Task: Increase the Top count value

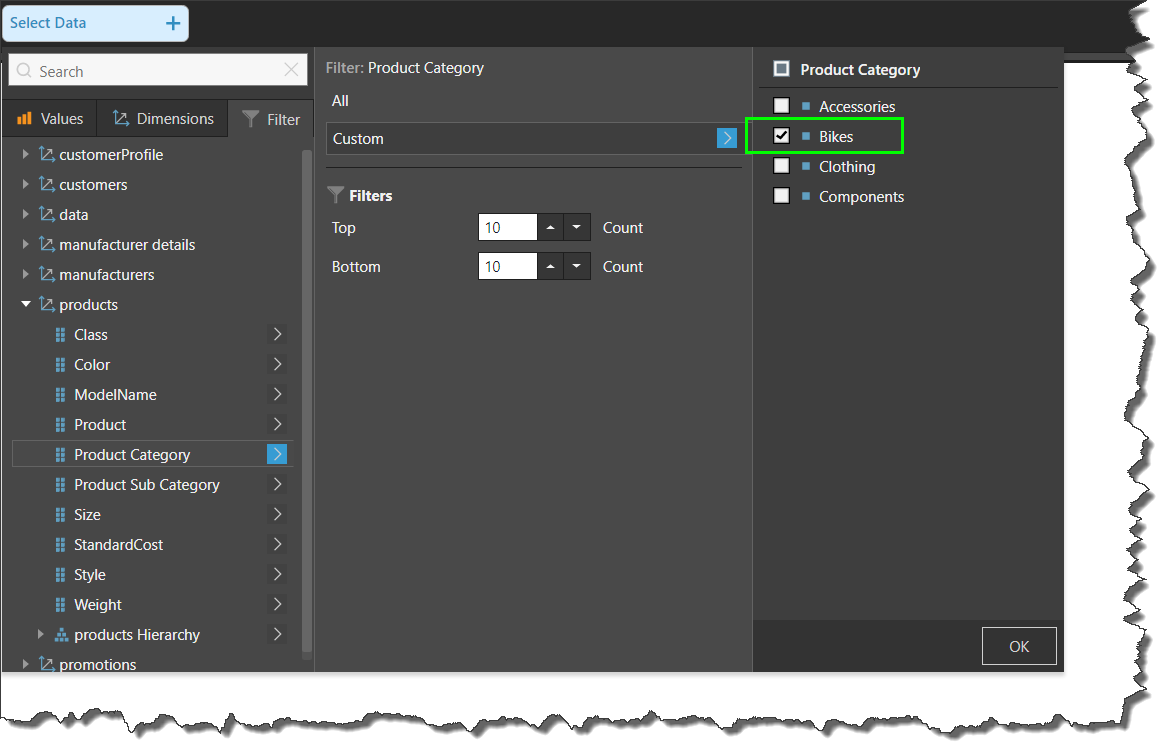Action: point(551,228)
